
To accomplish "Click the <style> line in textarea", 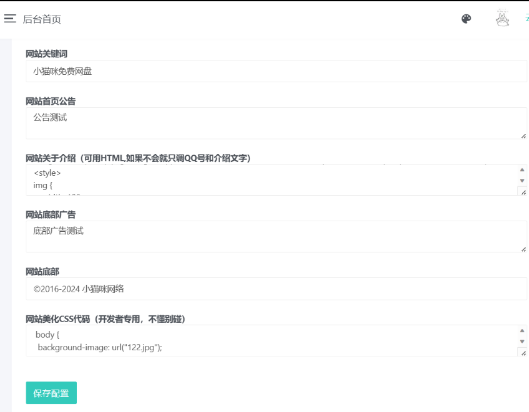I will click(47, 173).
